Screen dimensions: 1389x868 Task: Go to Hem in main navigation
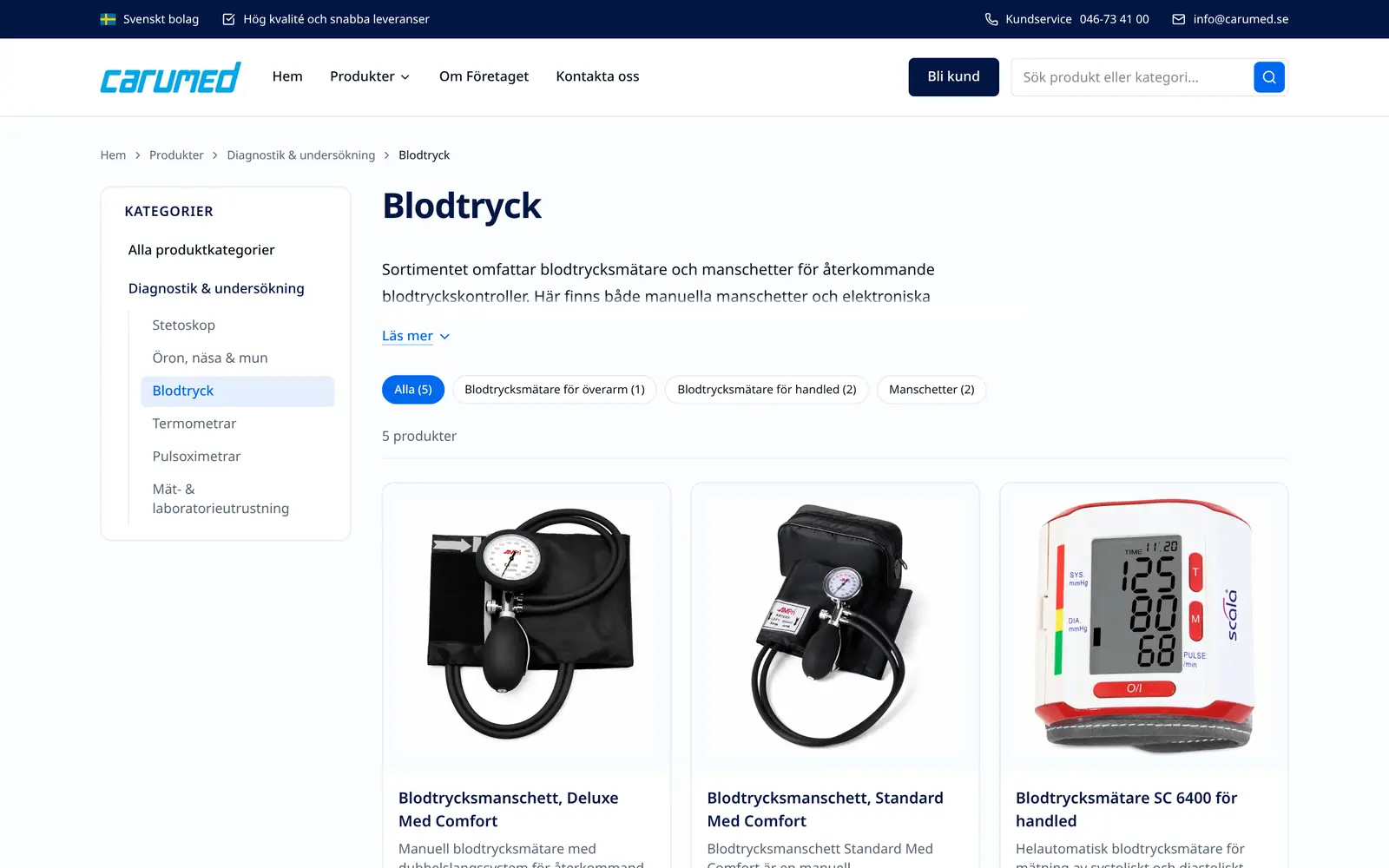tap(287, 76)
